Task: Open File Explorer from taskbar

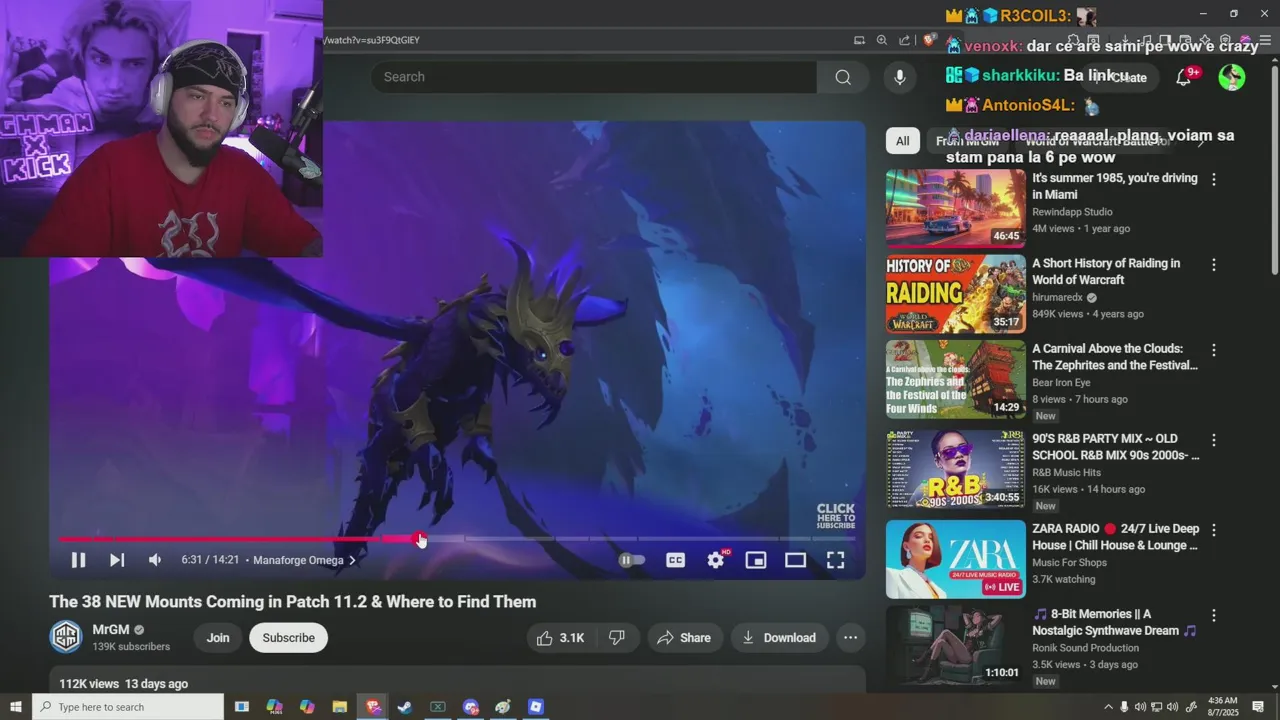Action: (x=339, y=707)
